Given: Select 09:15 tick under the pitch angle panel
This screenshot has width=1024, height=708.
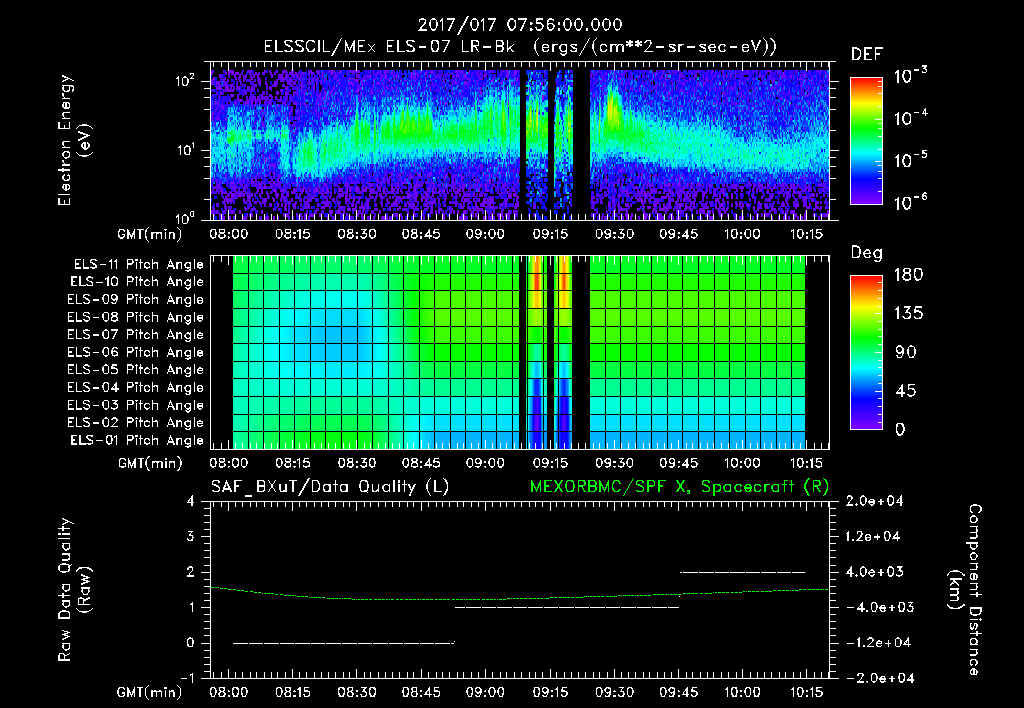Looking at the screenshot, I should (x=550, y=463).
